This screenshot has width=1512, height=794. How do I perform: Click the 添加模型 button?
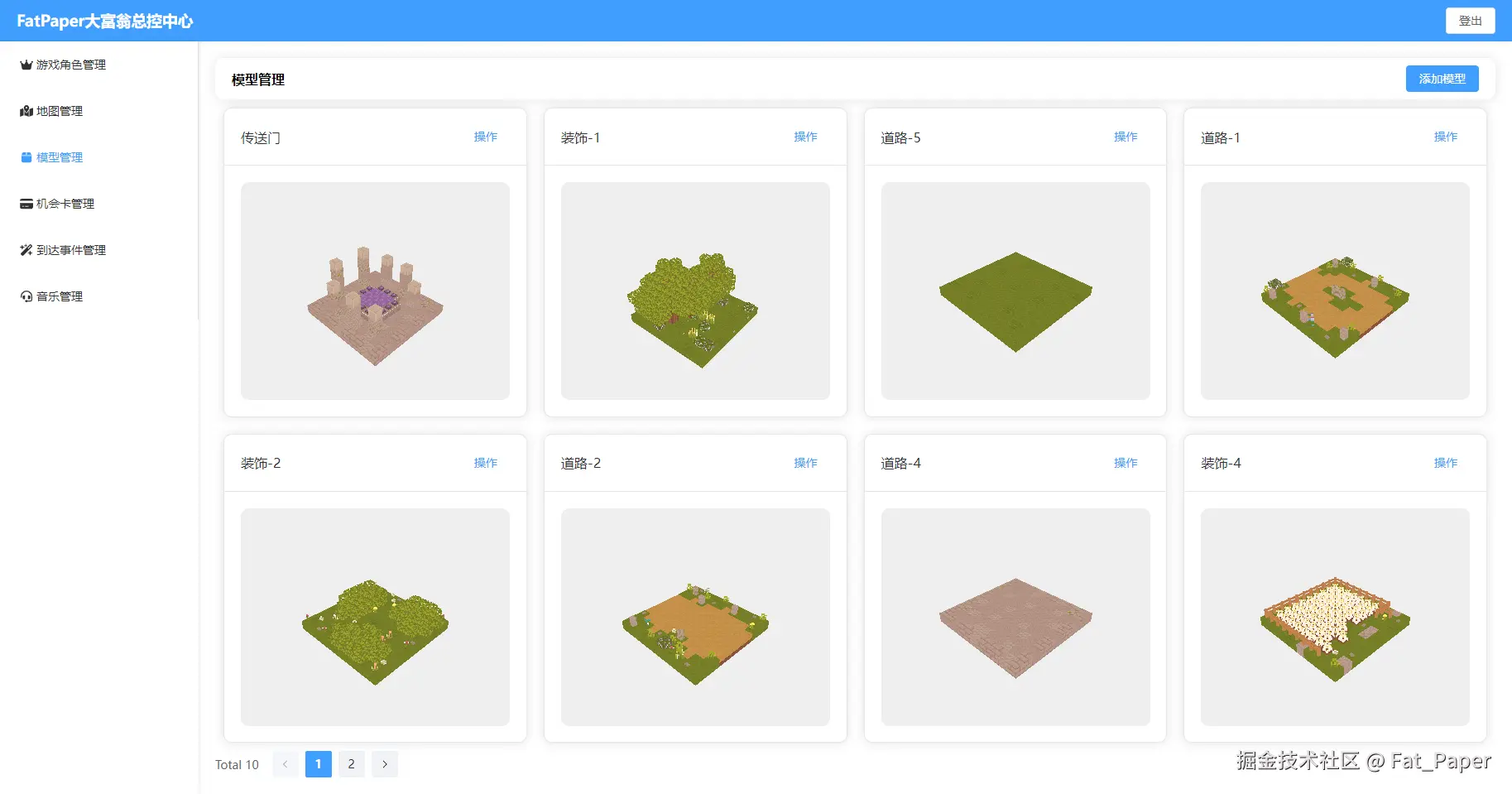coord(1442,79)
